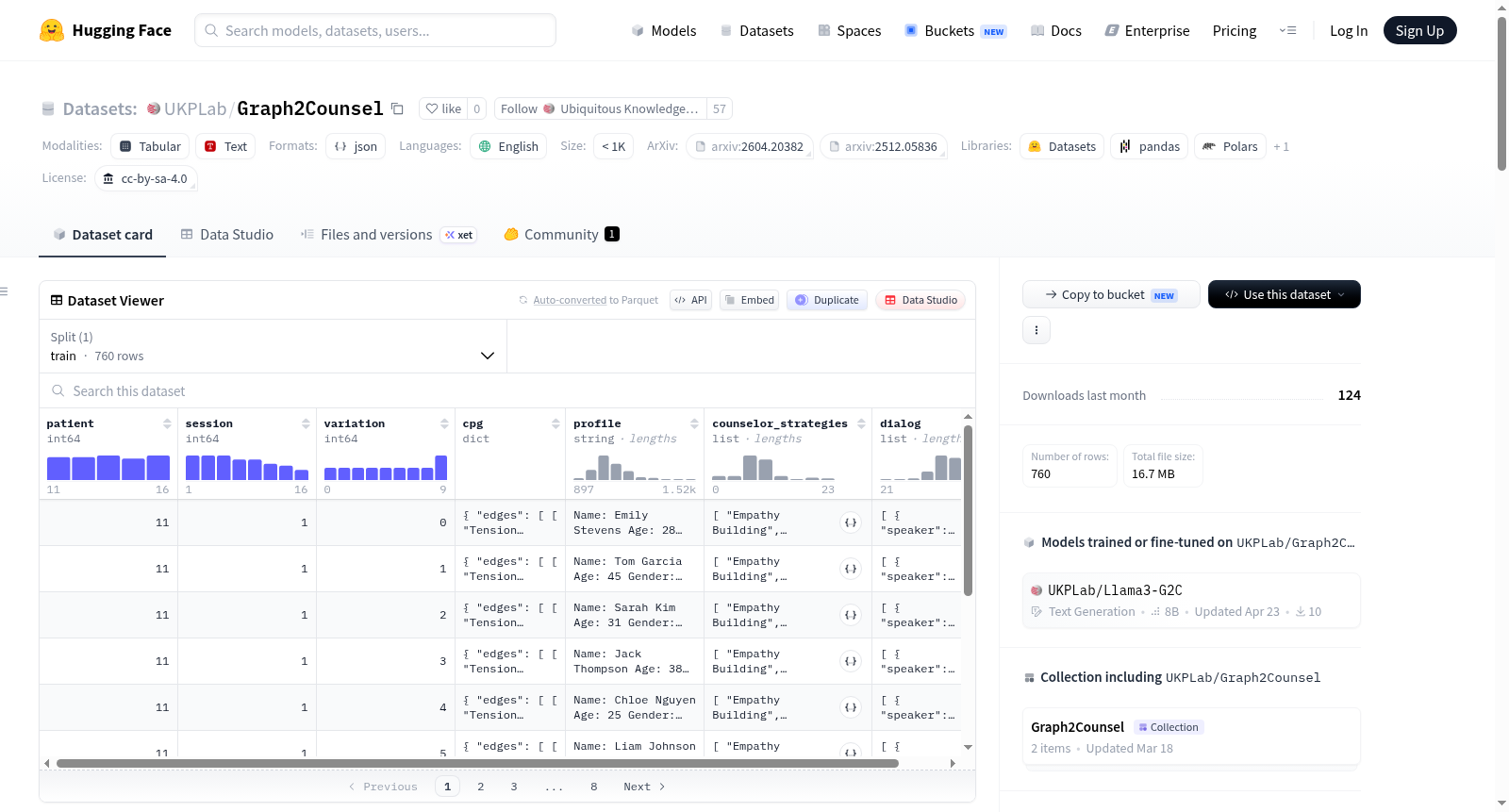Screen dimensions: 1509x812
Task: Select the json format tag
Action: click(x=356, y=146)
